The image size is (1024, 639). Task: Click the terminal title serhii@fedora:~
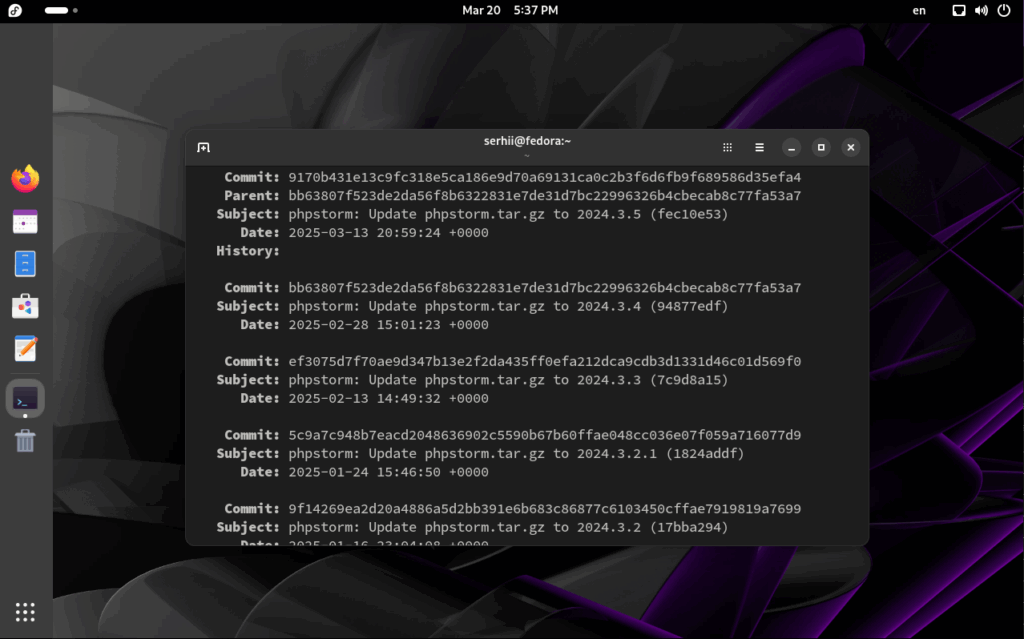click(x=527, y=141)
